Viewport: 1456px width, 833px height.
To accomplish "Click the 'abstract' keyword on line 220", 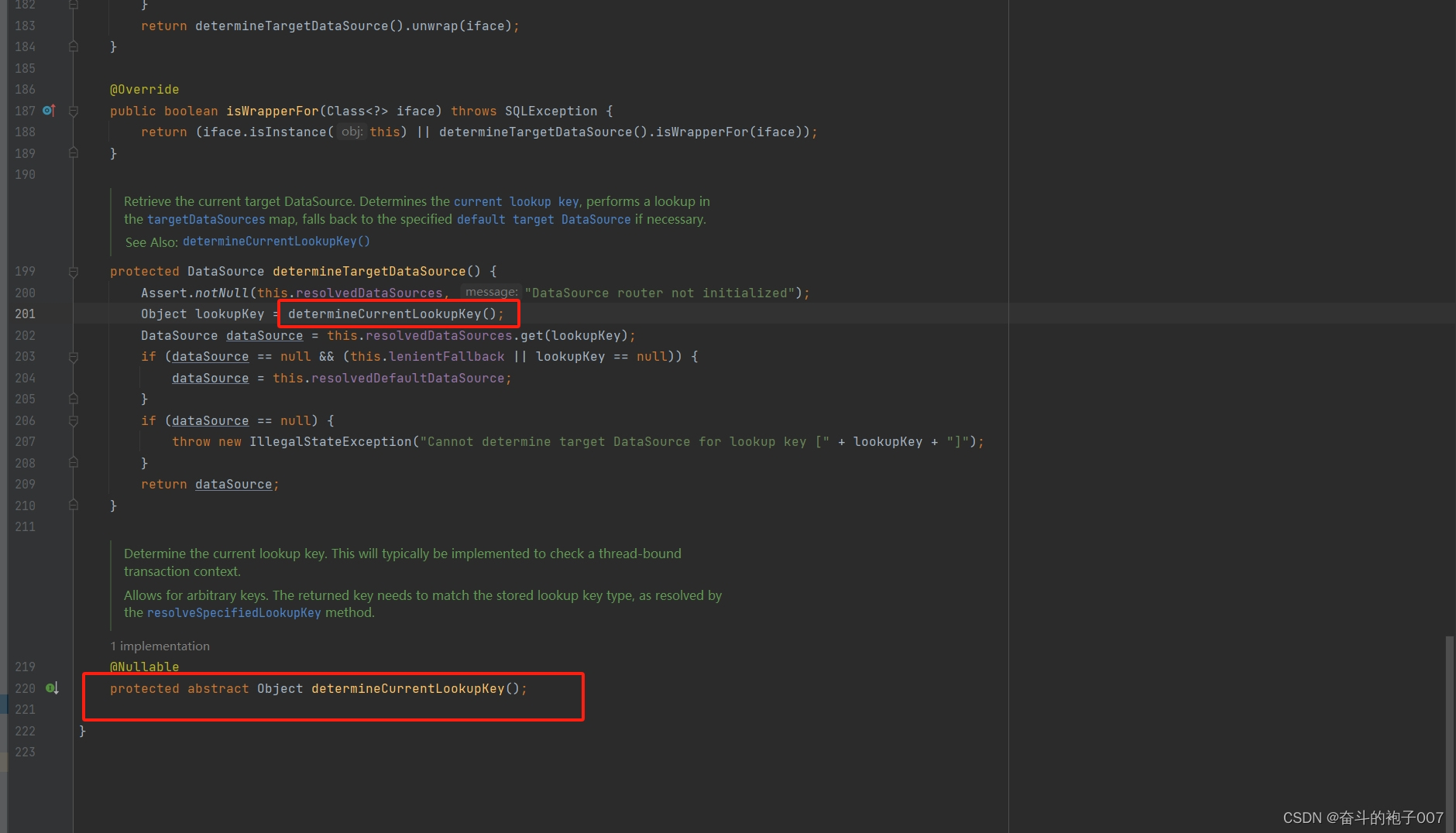I will point(218,688).
